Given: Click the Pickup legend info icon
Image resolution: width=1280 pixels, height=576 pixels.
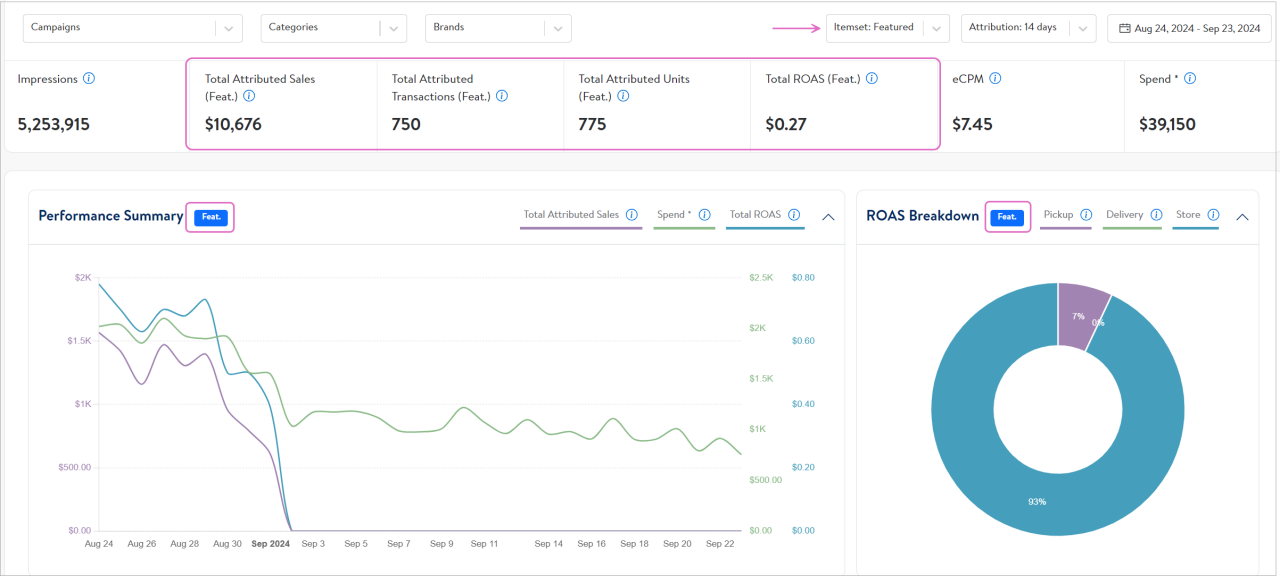Looking at the screenshot, I should tap(1087, 214).
